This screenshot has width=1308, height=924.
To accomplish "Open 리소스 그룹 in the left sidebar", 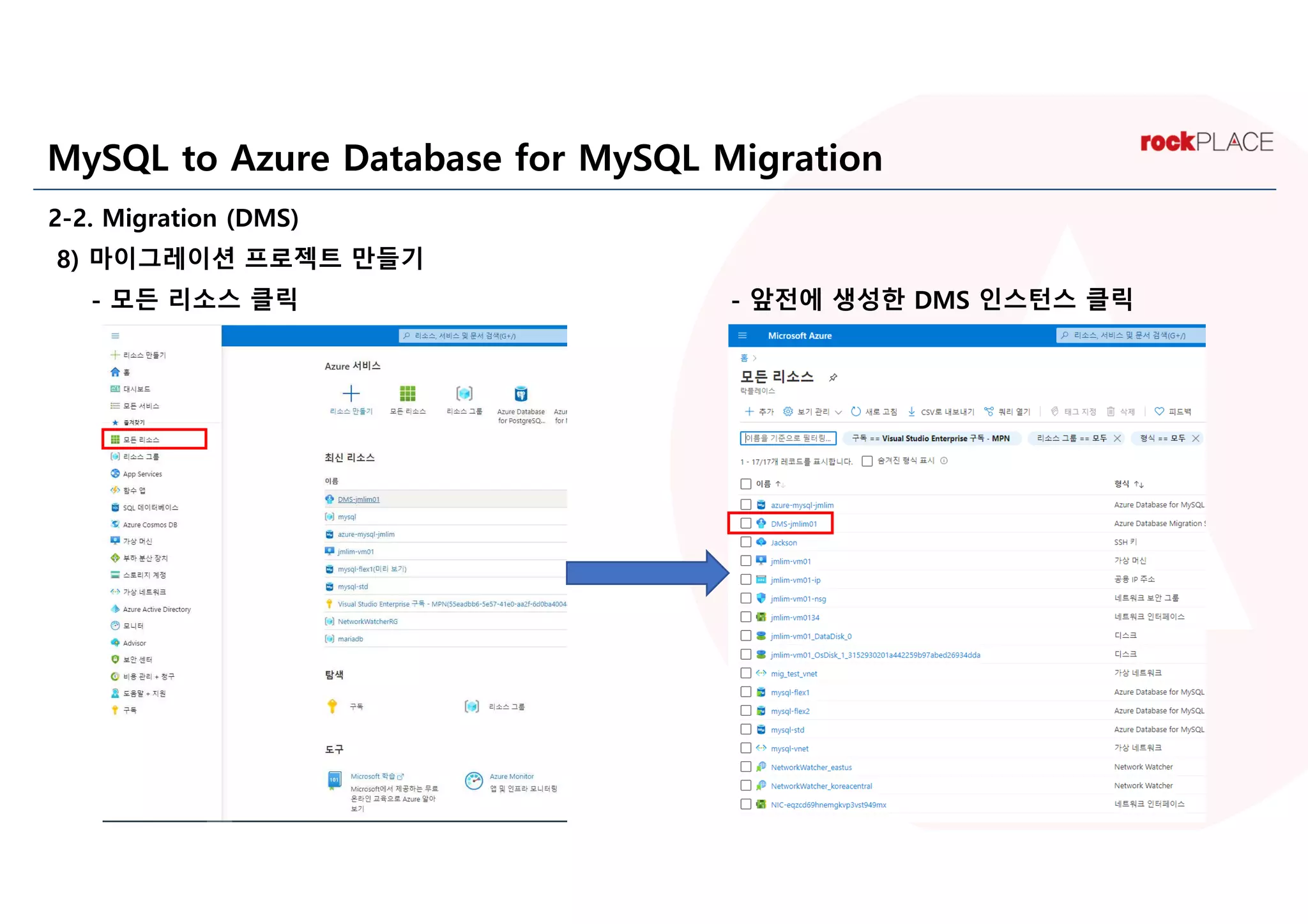I will click(135, 457).
